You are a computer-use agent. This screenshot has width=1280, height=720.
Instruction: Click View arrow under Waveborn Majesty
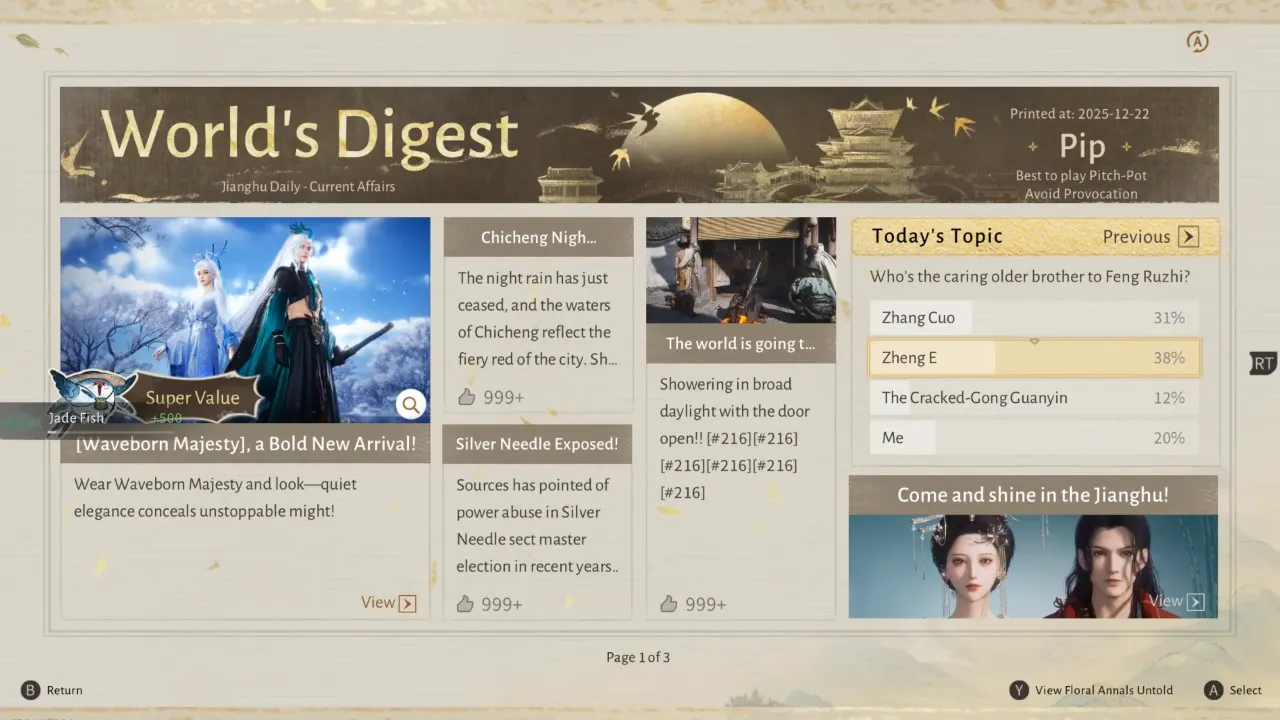click(407, 603)
